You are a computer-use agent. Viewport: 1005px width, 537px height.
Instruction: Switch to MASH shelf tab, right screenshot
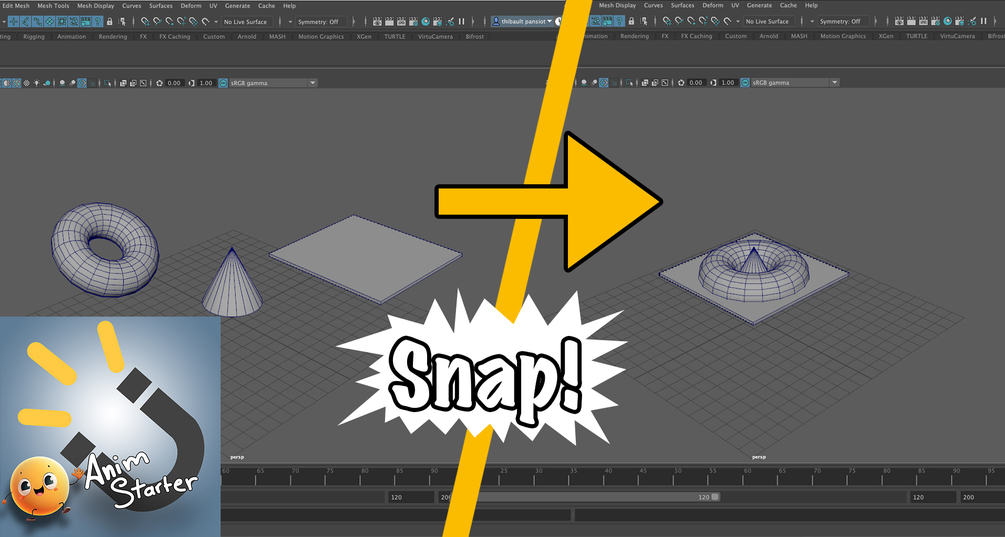pos(799,36)
